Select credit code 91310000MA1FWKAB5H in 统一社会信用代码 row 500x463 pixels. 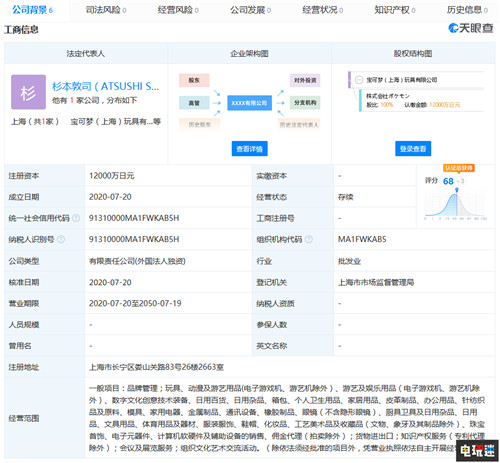(134, 218)
